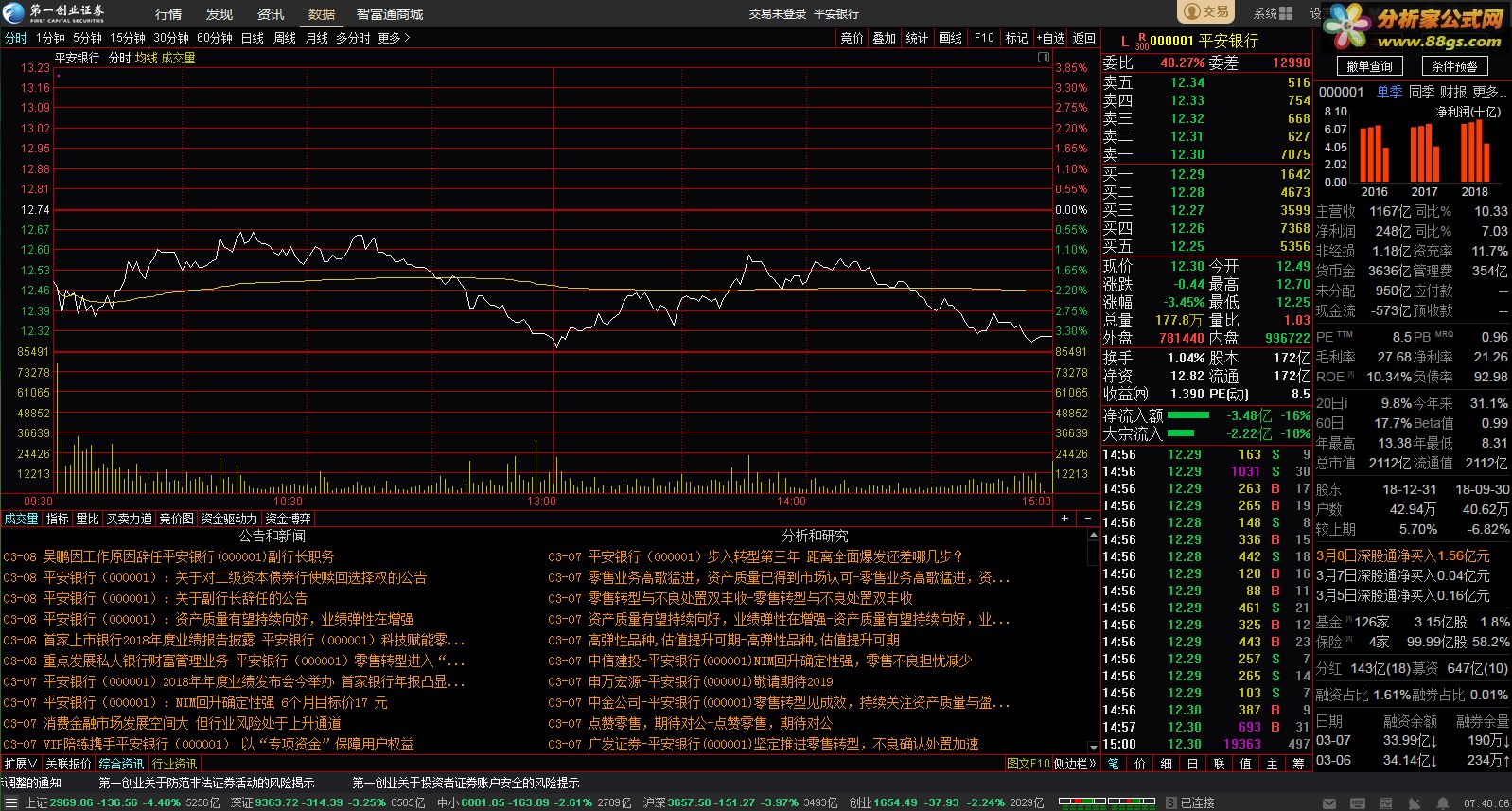Click the connection status number 3 icon
This screenshot has height=811, width=1512.
click(x=1171, y=803)
